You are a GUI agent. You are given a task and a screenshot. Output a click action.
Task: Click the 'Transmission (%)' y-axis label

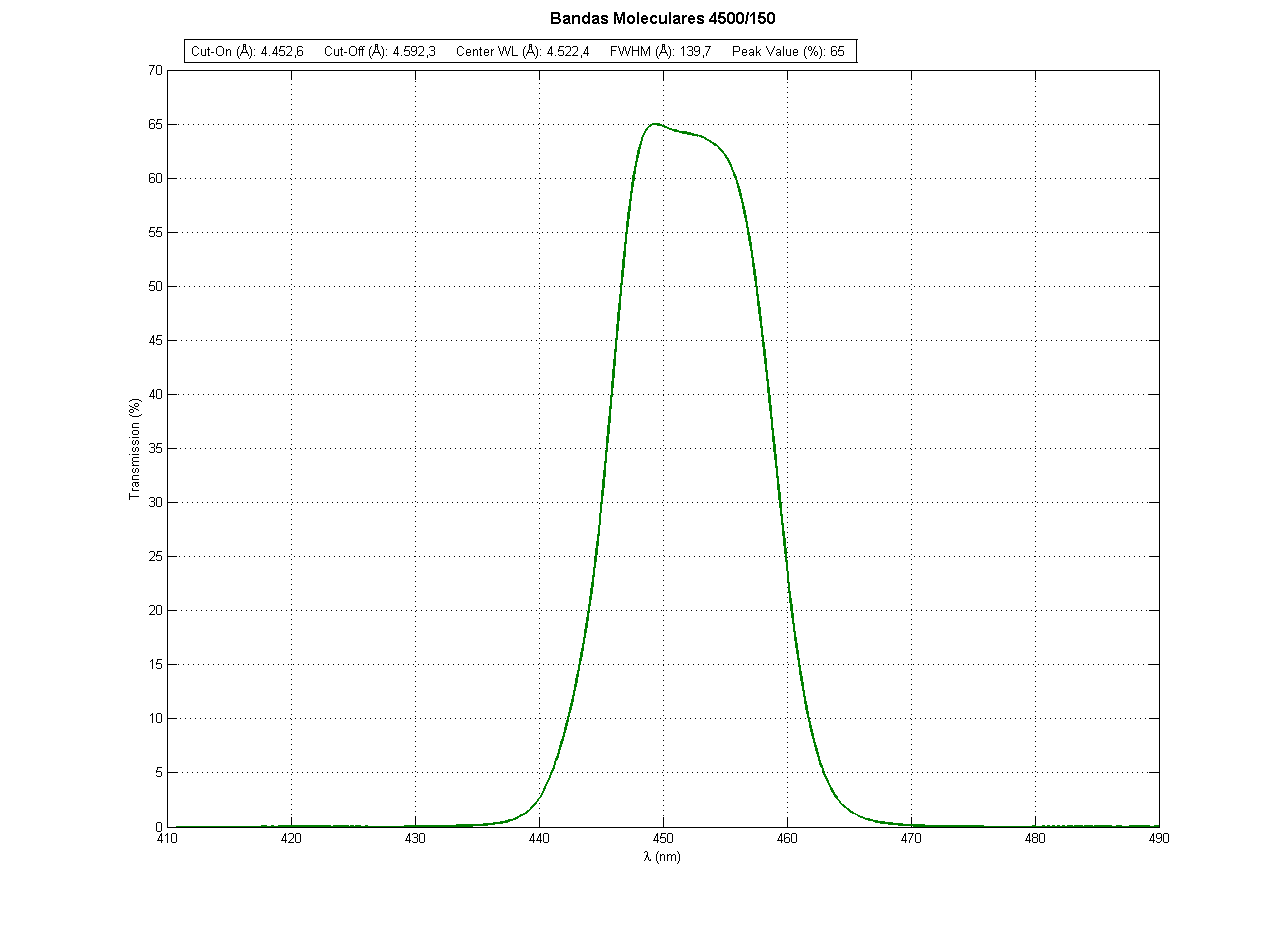coord(134,448)
